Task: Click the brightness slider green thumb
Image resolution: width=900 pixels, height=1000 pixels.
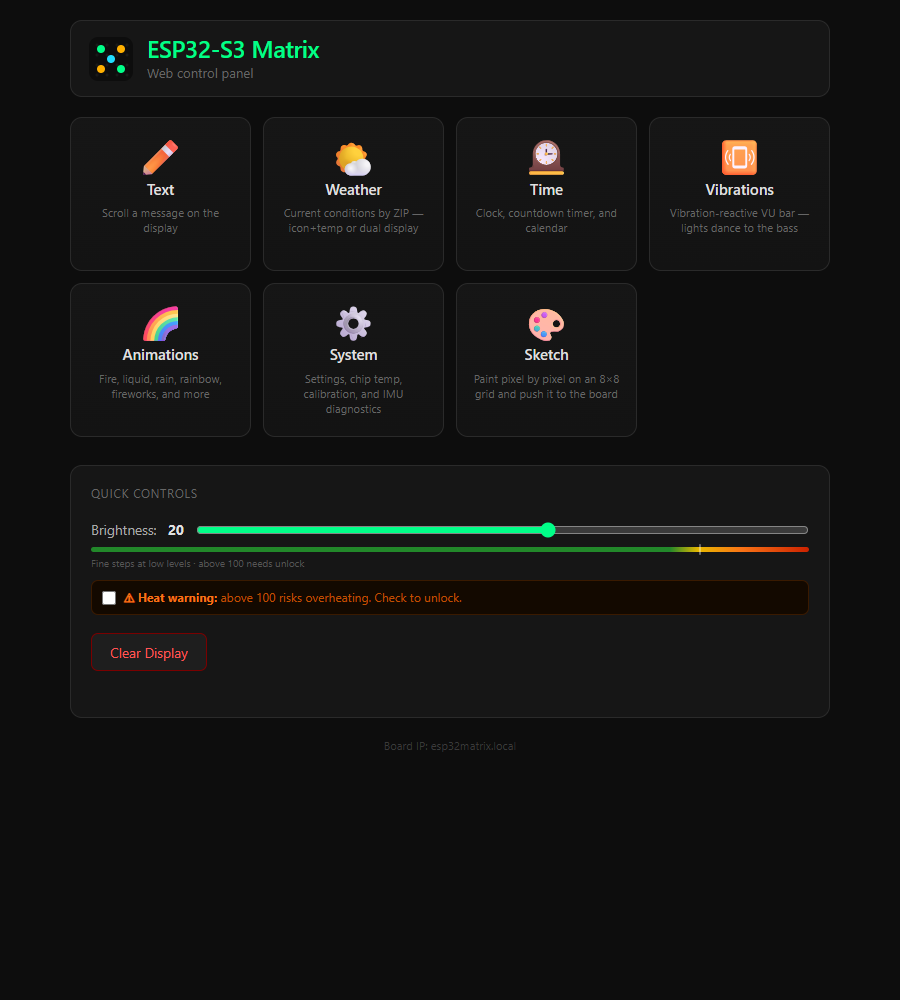Action: (x=548, y=530)
